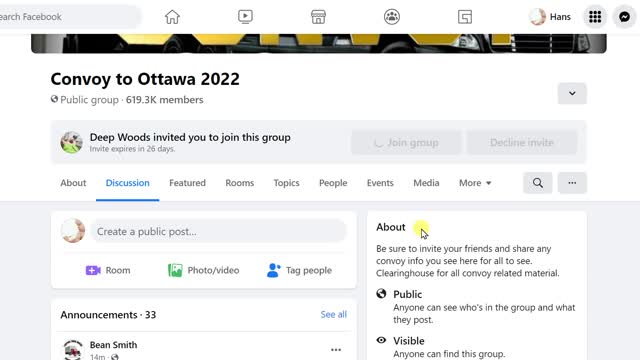This screenshot has height=360, width=640.
Task: Add Photo/video to post
Action: (203, 270)
